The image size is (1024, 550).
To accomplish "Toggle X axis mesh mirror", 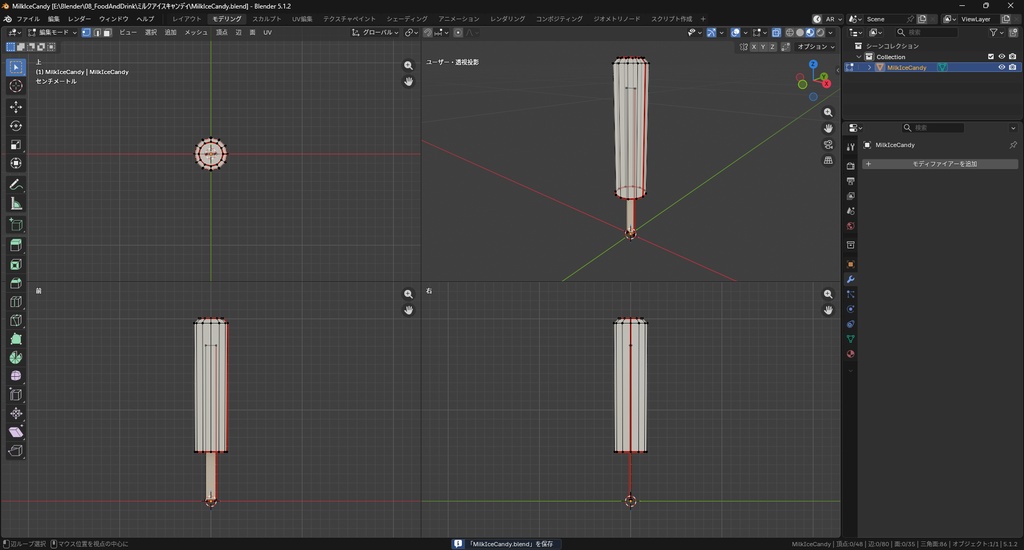I will 754,47.
